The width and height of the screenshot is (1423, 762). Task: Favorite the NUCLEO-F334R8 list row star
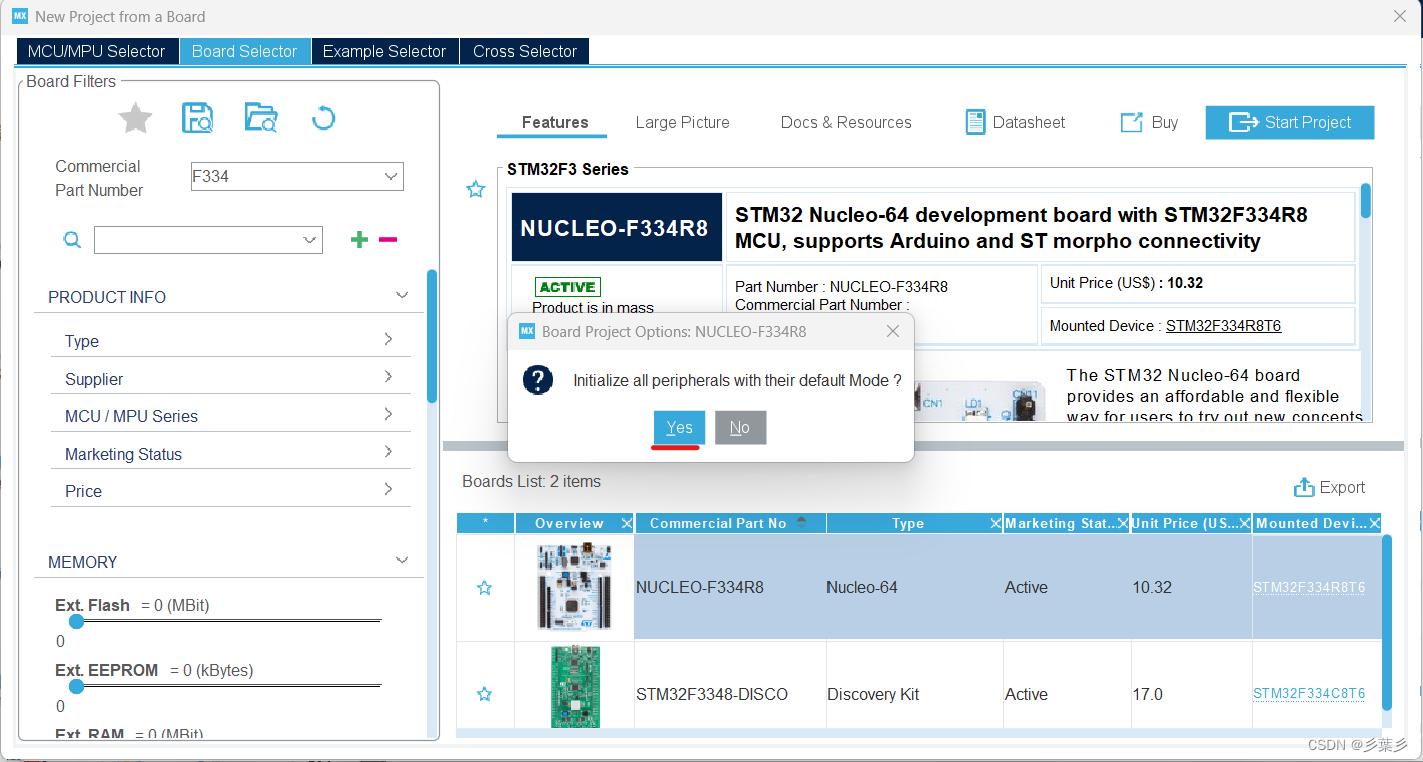pos(485,588)
